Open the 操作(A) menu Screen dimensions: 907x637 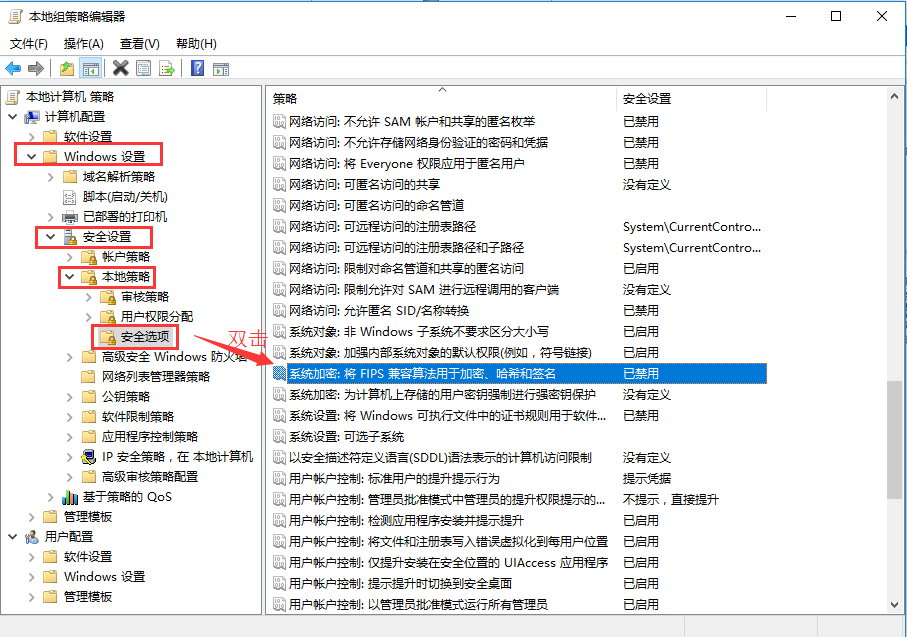coord(83,44)
